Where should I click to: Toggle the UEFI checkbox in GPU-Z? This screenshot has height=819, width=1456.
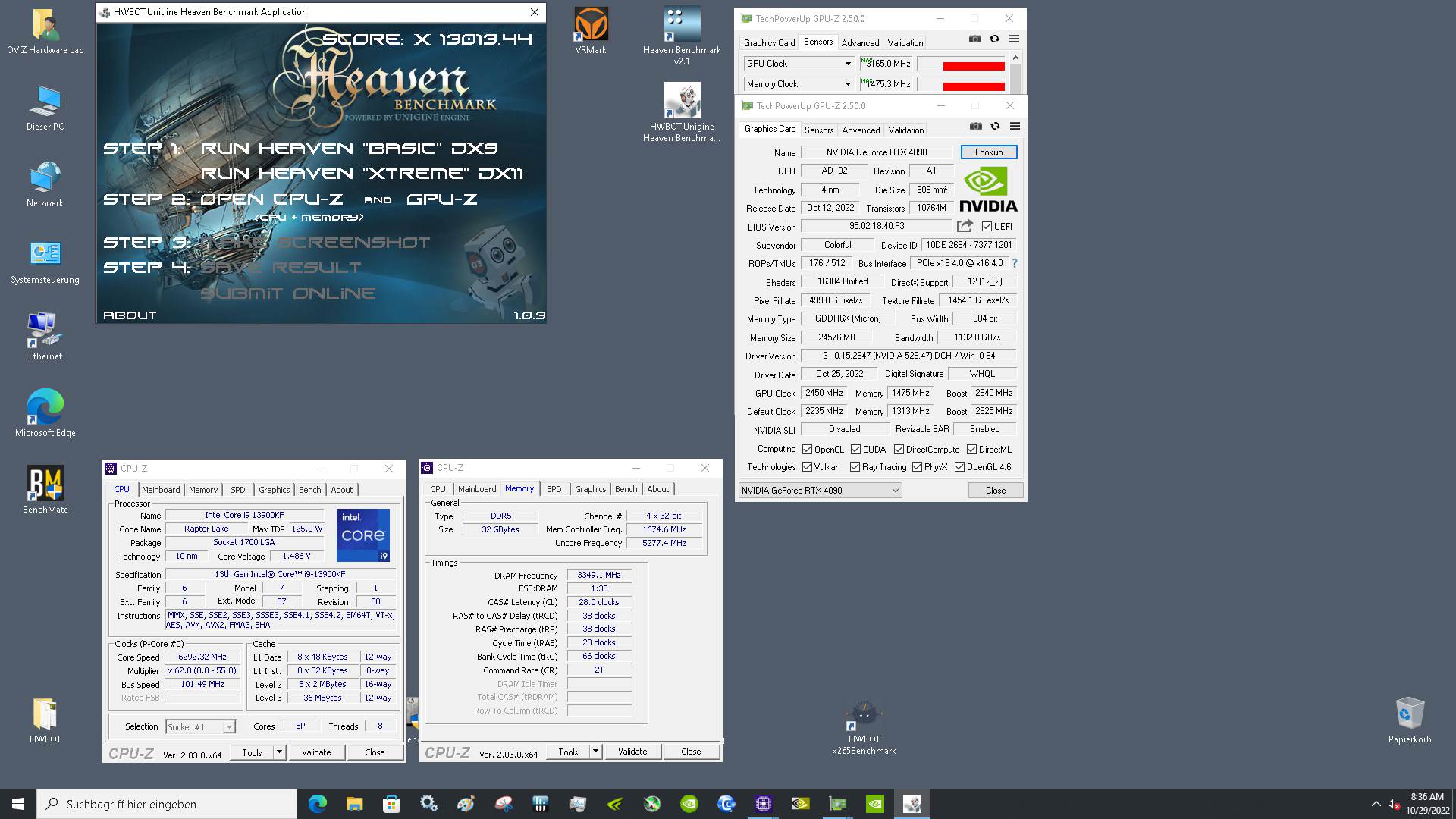(x=987, y=226)
